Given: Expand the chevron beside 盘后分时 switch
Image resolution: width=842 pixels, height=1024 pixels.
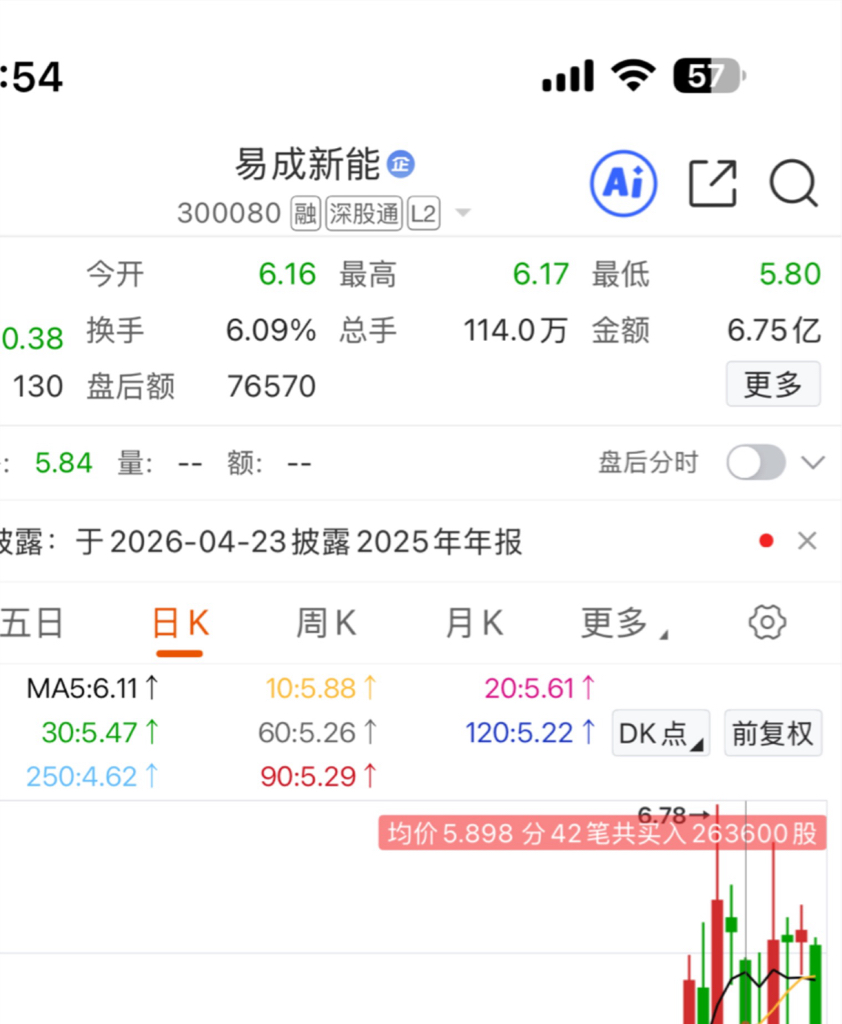Looking at the screenshot, I should coord(813,463).
